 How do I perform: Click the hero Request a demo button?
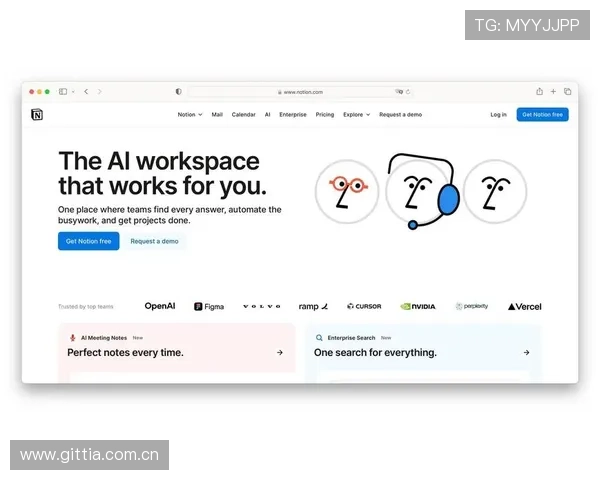pos(154,241)
